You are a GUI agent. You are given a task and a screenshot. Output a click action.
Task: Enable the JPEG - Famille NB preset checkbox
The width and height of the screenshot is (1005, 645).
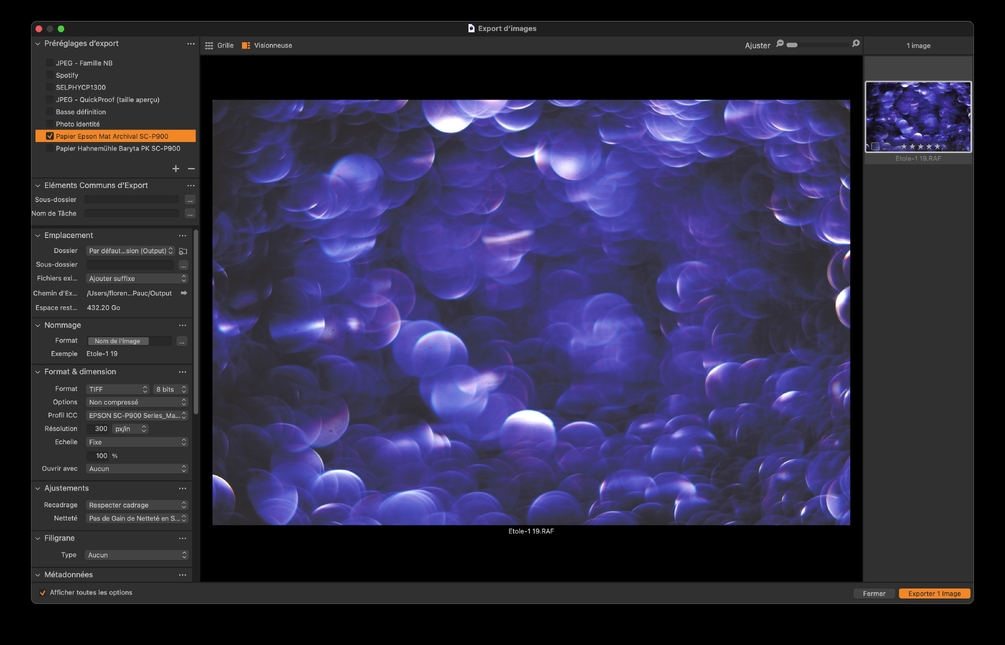[49, 63]
